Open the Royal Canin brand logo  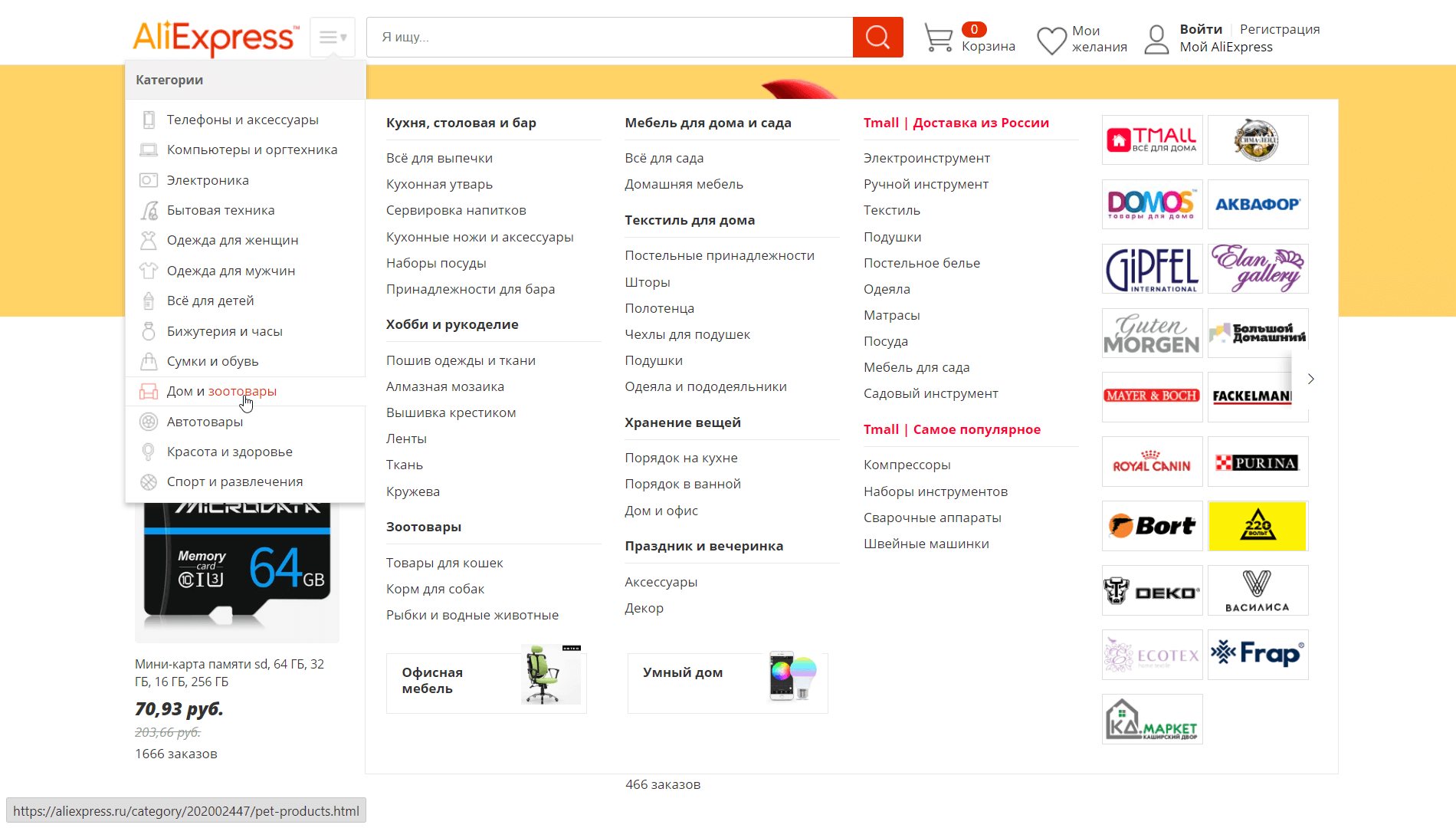click(1152, 462)
